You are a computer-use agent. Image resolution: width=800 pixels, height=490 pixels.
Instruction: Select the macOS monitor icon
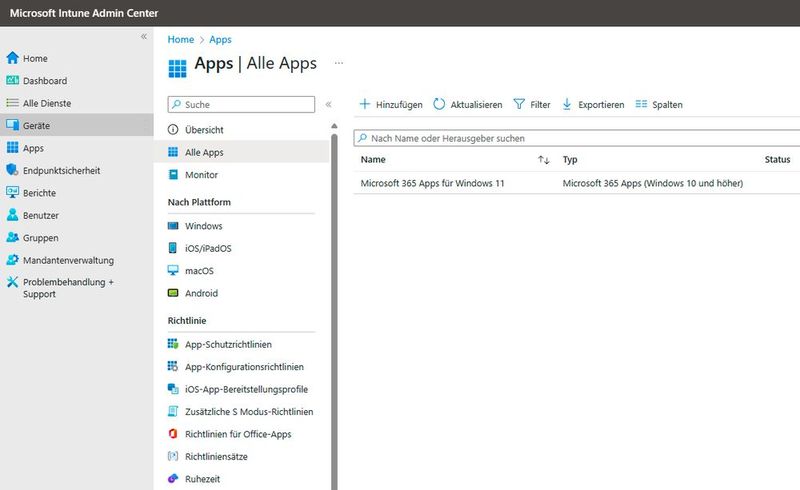(x=173, y=271)
